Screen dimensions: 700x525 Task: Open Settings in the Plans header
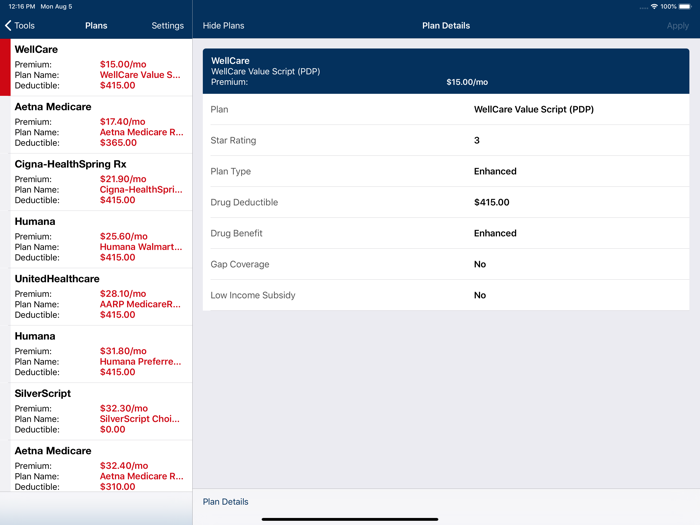(x=167, y=25)
